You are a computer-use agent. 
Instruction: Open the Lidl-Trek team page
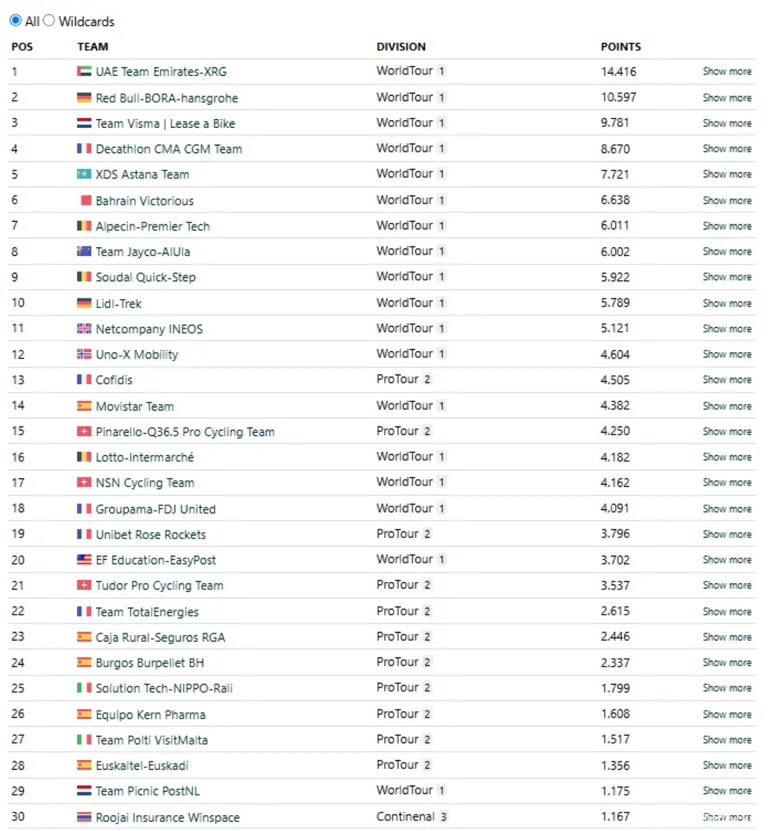point(119,304)
